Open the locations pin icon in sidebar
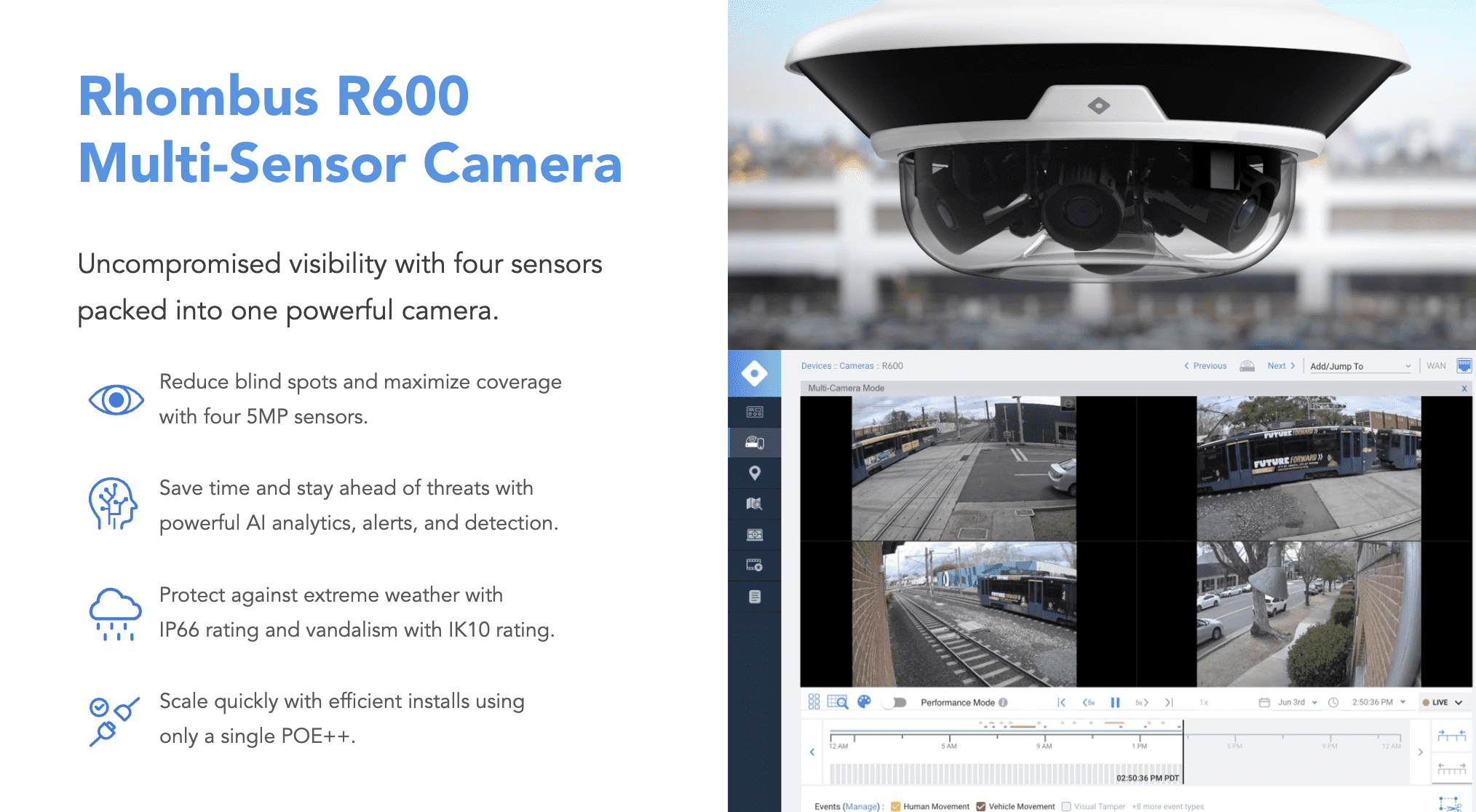Image resolution: width=1476 pixels, height=812 pixels. coord(755,473)
